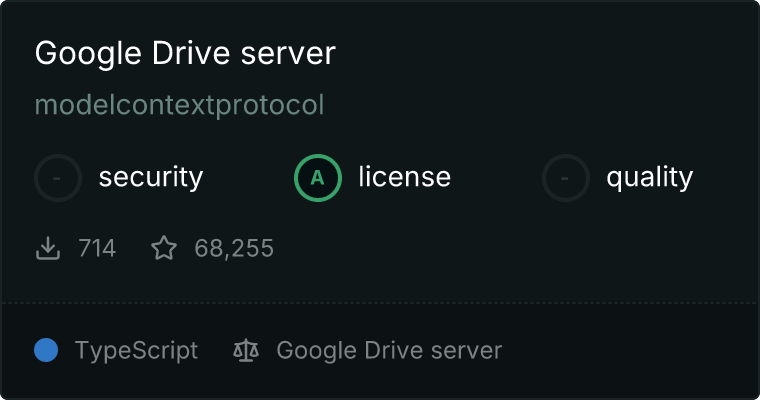Screen dimensions: 760x400
Task: Click the downloads arrow icon
Action: (48, 248)
